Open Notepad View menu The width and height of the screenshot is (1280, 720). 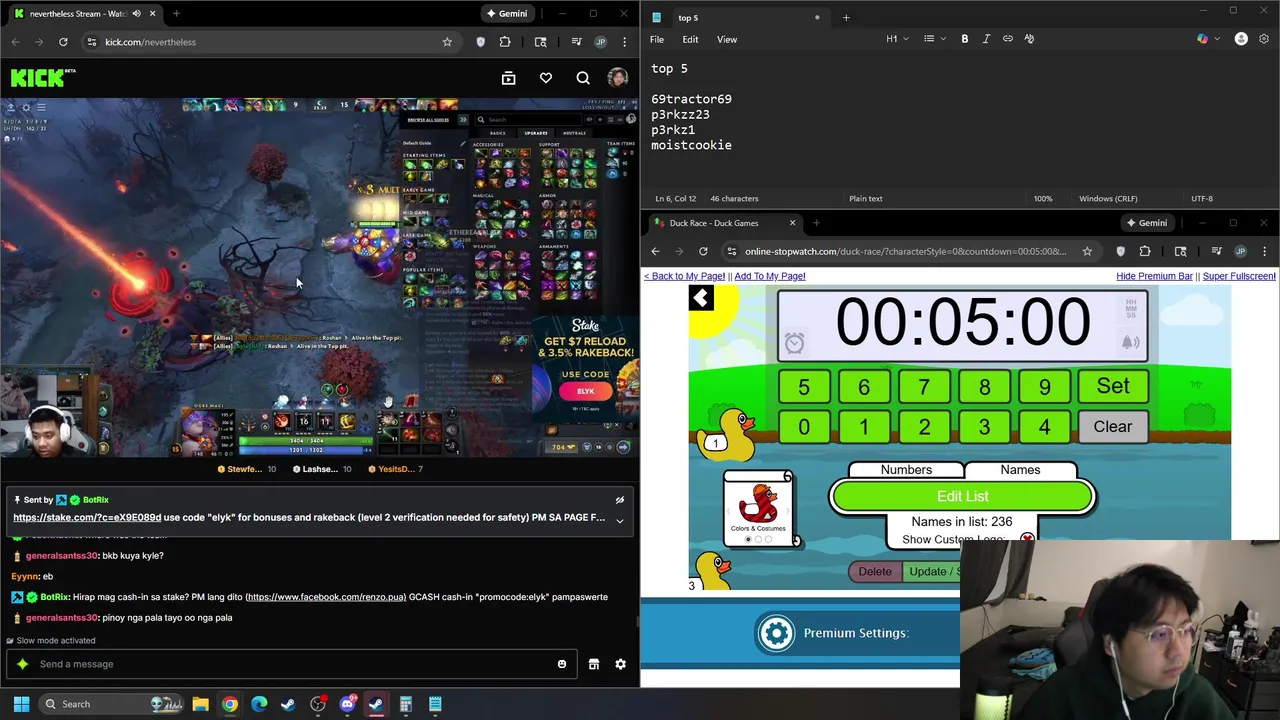pyautogui.click(x=727, y=39)
